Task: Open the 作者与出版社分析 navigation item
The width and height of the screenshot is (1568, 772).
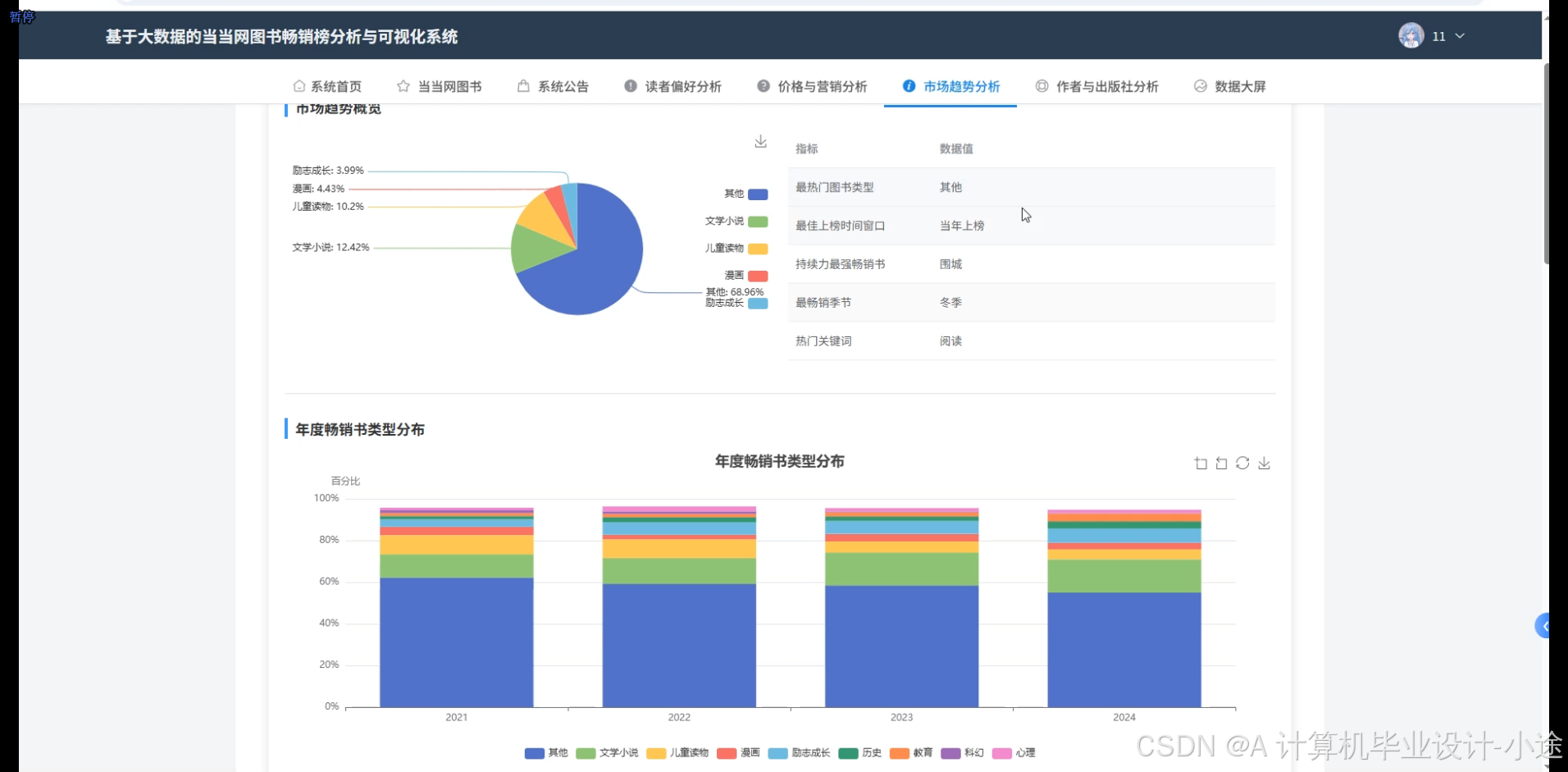Action: 1097,86
